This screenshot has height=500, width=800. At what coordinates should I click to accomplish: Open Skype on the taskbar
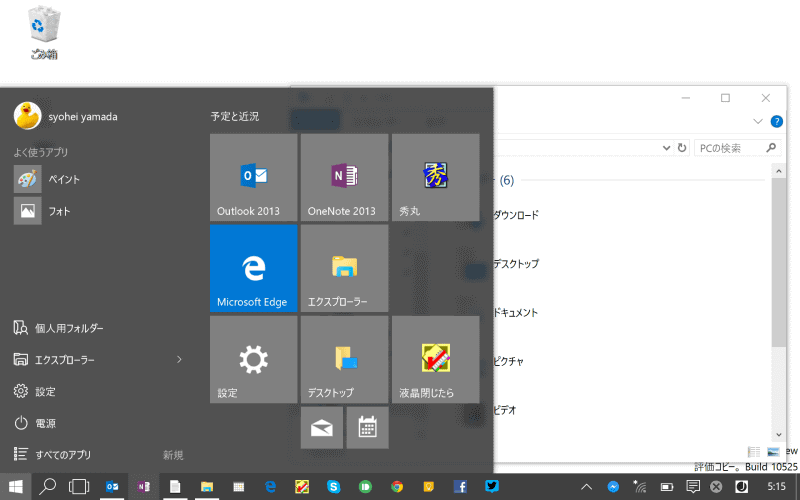[x=334, y=487]
